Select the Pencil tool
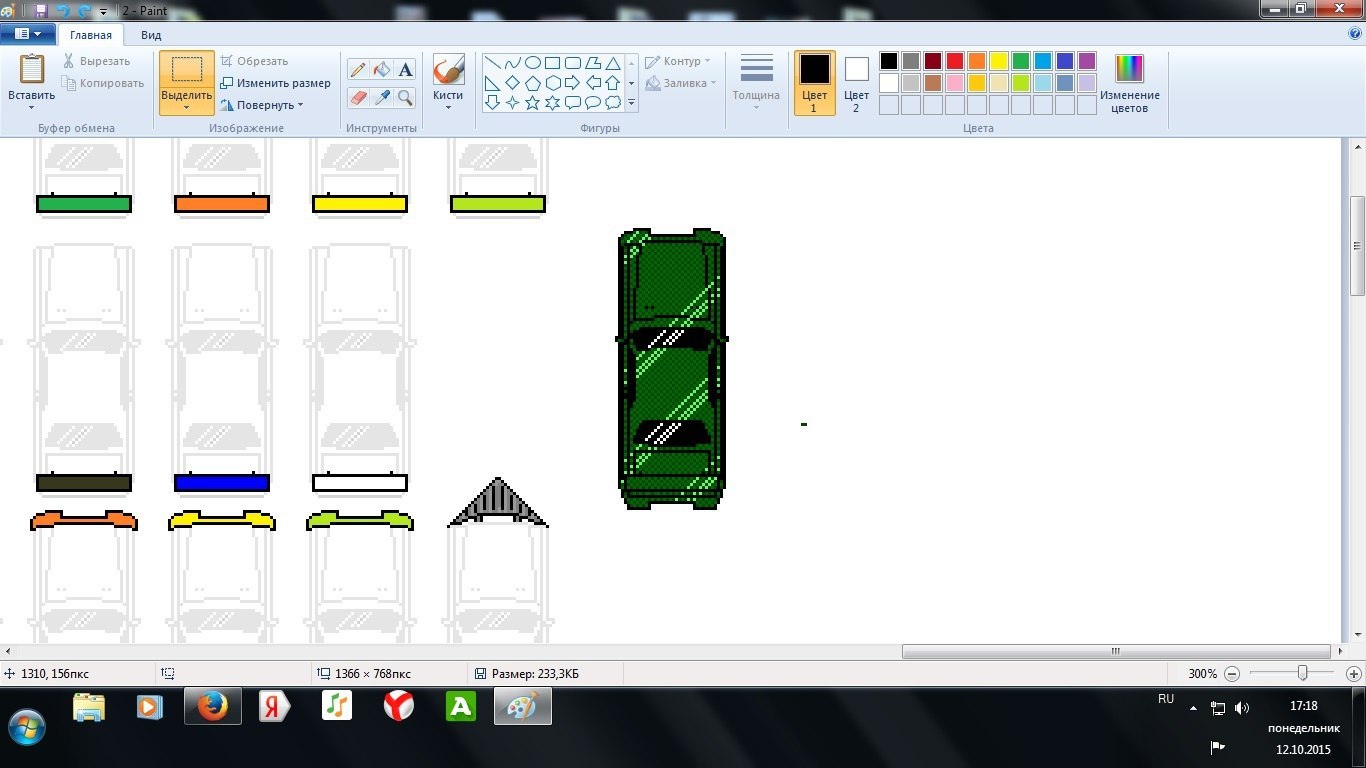Viewport: 1366px width, 768px height. [x=358, y=70]
